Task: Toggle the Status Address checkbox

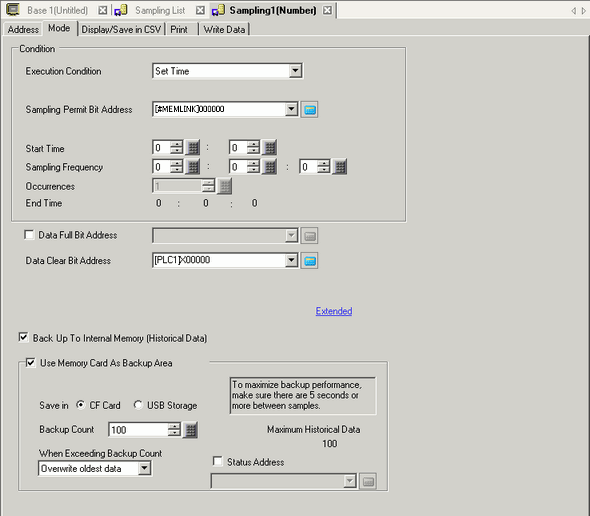Action: 217,461
